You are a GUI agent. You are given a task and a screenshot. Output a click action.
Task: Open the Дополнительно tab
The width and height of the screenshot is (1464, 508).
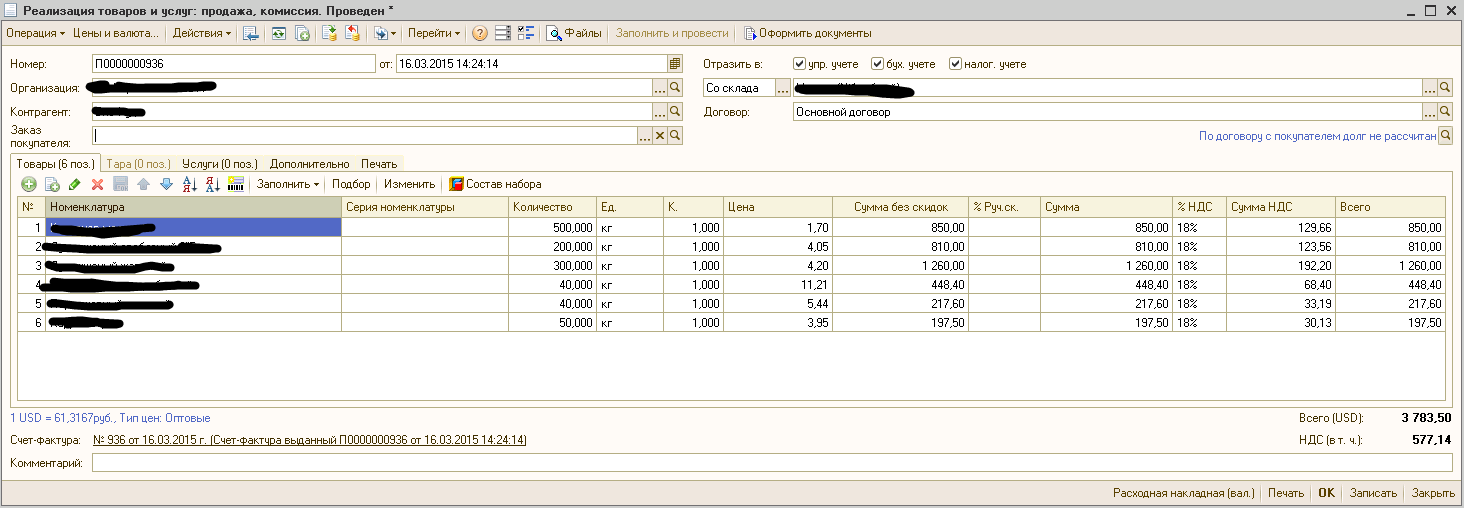coord(309,163)
